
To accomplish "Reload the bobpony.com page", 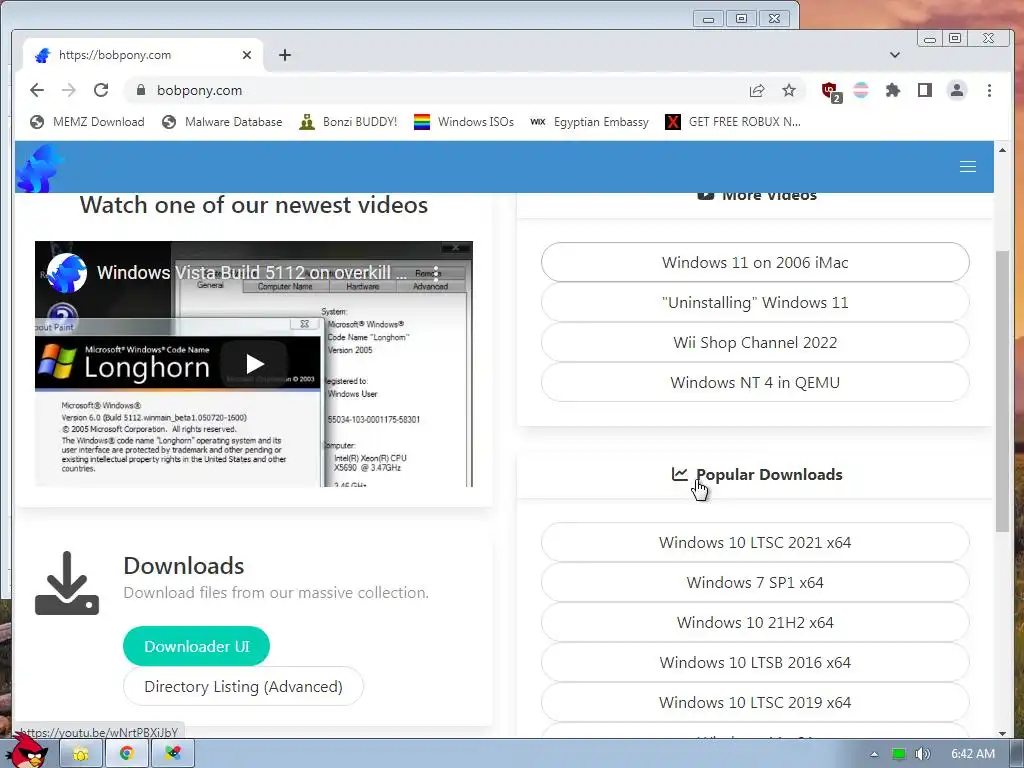I will click(x=101, y=90).
